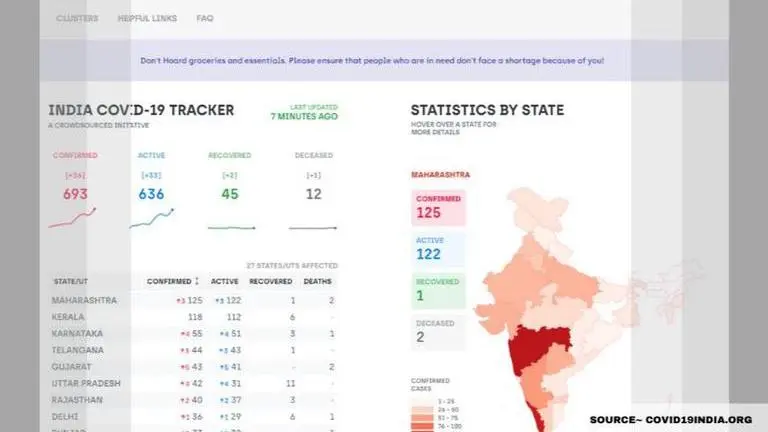The width and height of the screenshot is (768, 432).
Task: Sort table by Recovered column header
Action: 270,281
